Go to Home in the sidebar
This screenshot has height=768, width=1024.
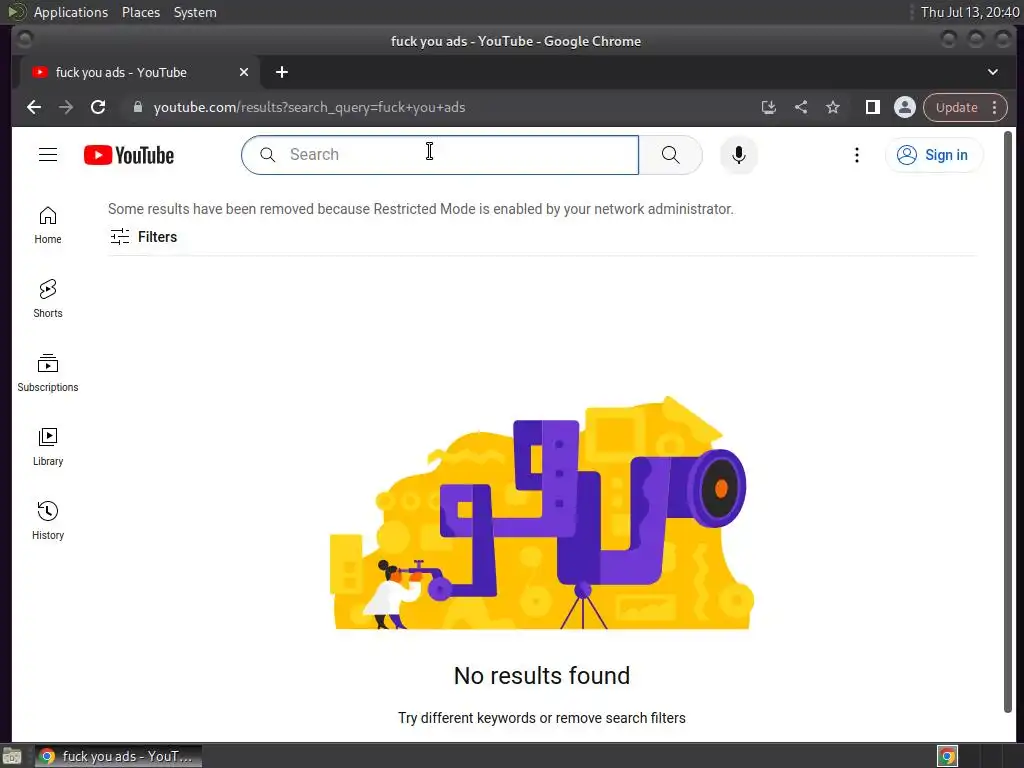tap(48, 225)
